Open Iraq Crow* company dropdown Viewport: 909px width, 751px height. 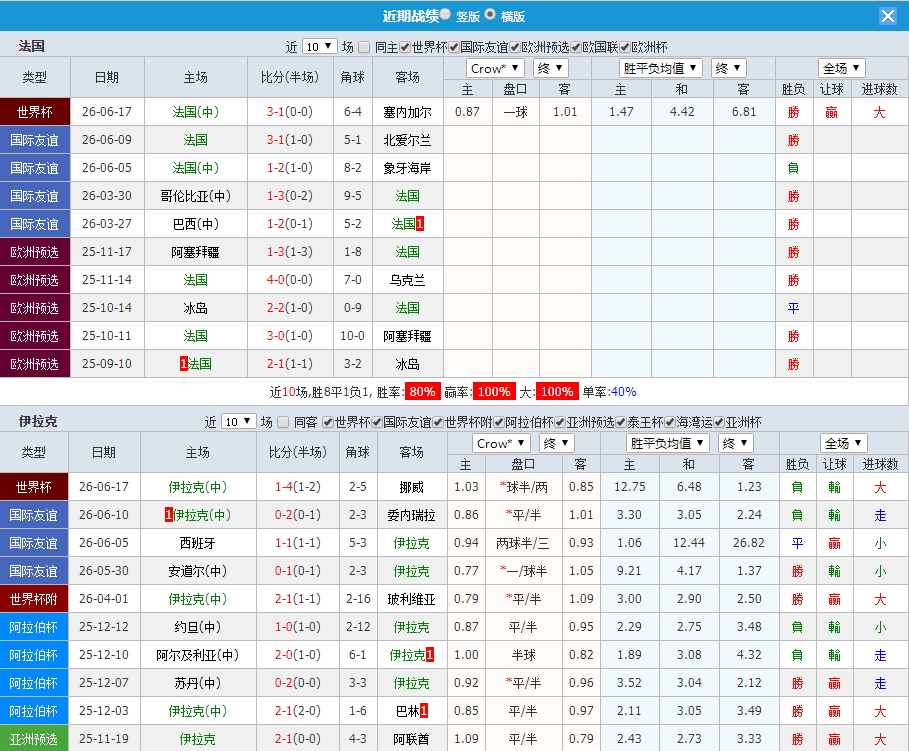click(x=501, y=444)
